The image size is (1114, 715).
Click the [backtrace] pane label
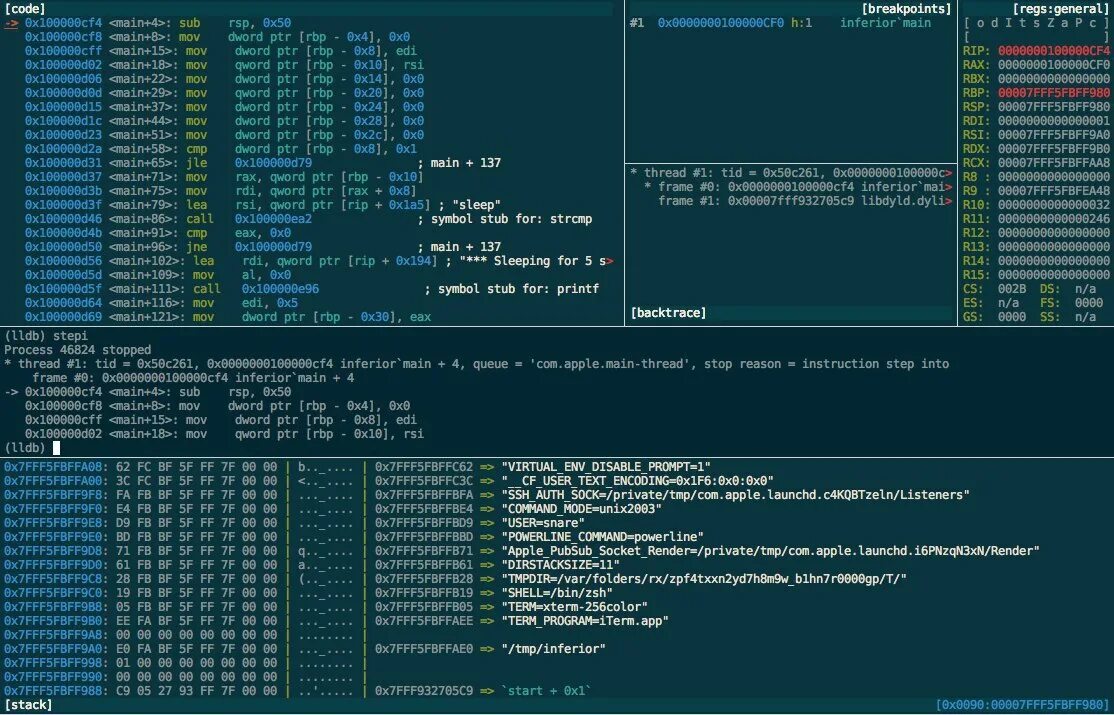click(x=668, y=313)
